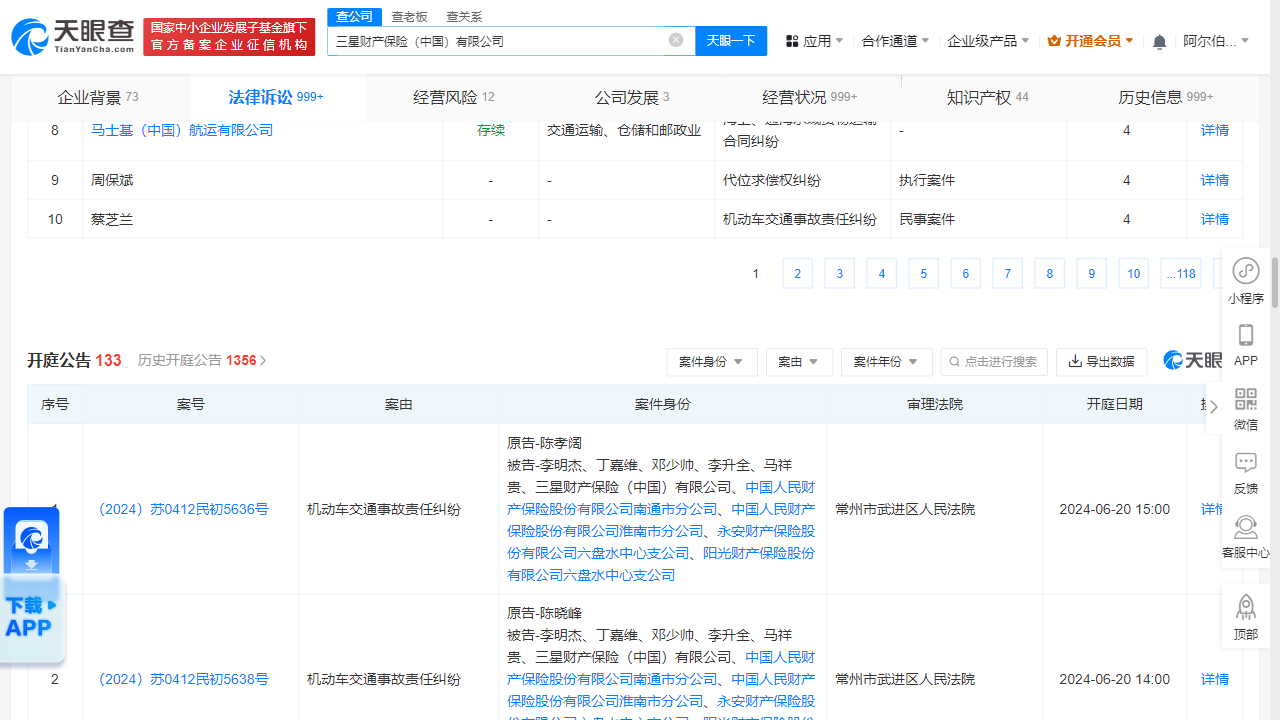Open 反馈 feedback icon
Screen dimensions: 1280x720
coord(1246,473)
